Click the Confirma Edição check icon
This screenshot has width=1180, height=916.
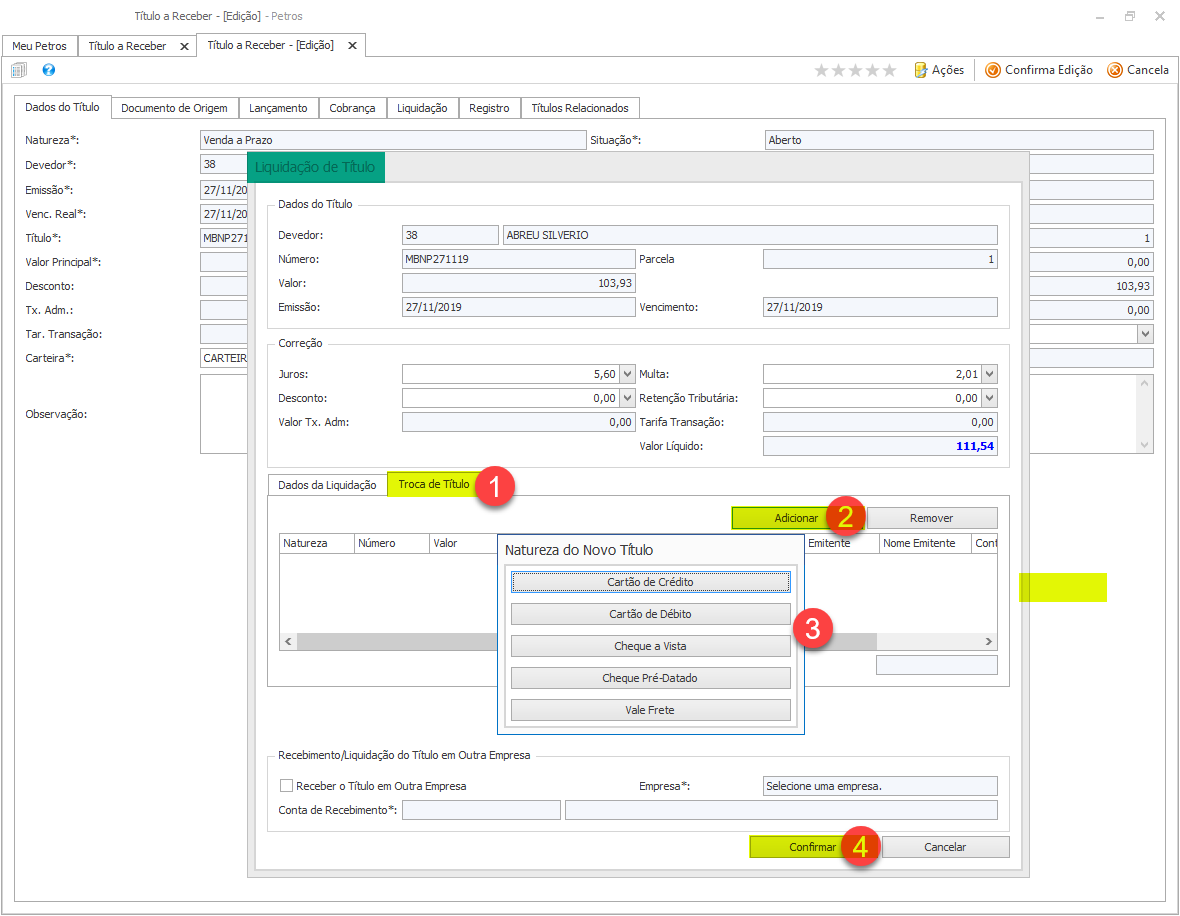pyautogui.click(x=993, y=70)
